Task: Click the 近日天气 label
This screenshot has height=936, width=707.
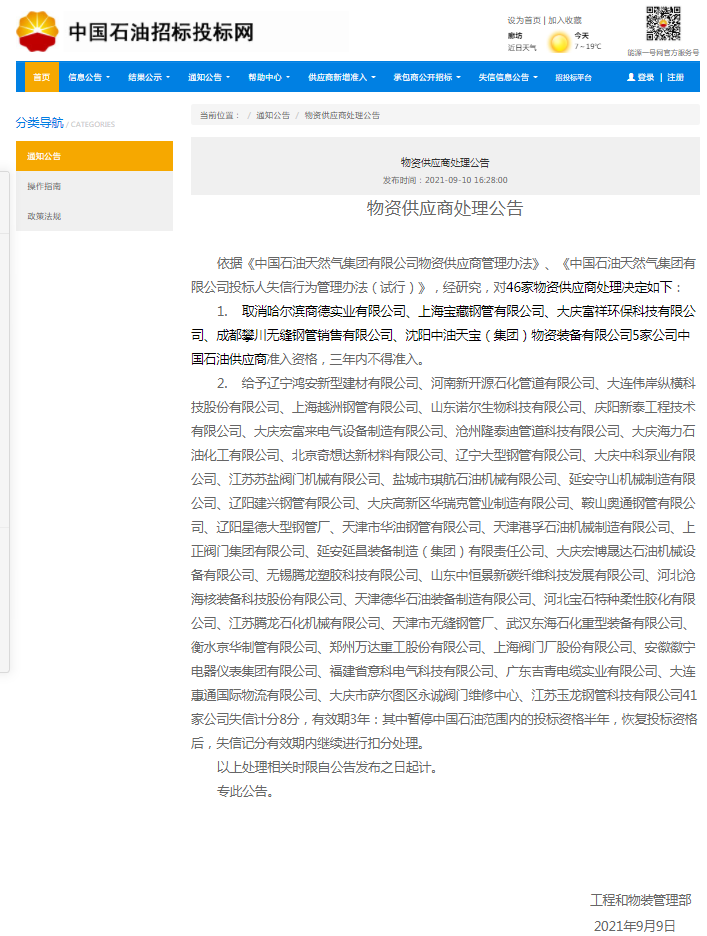Action: [522, 47]
